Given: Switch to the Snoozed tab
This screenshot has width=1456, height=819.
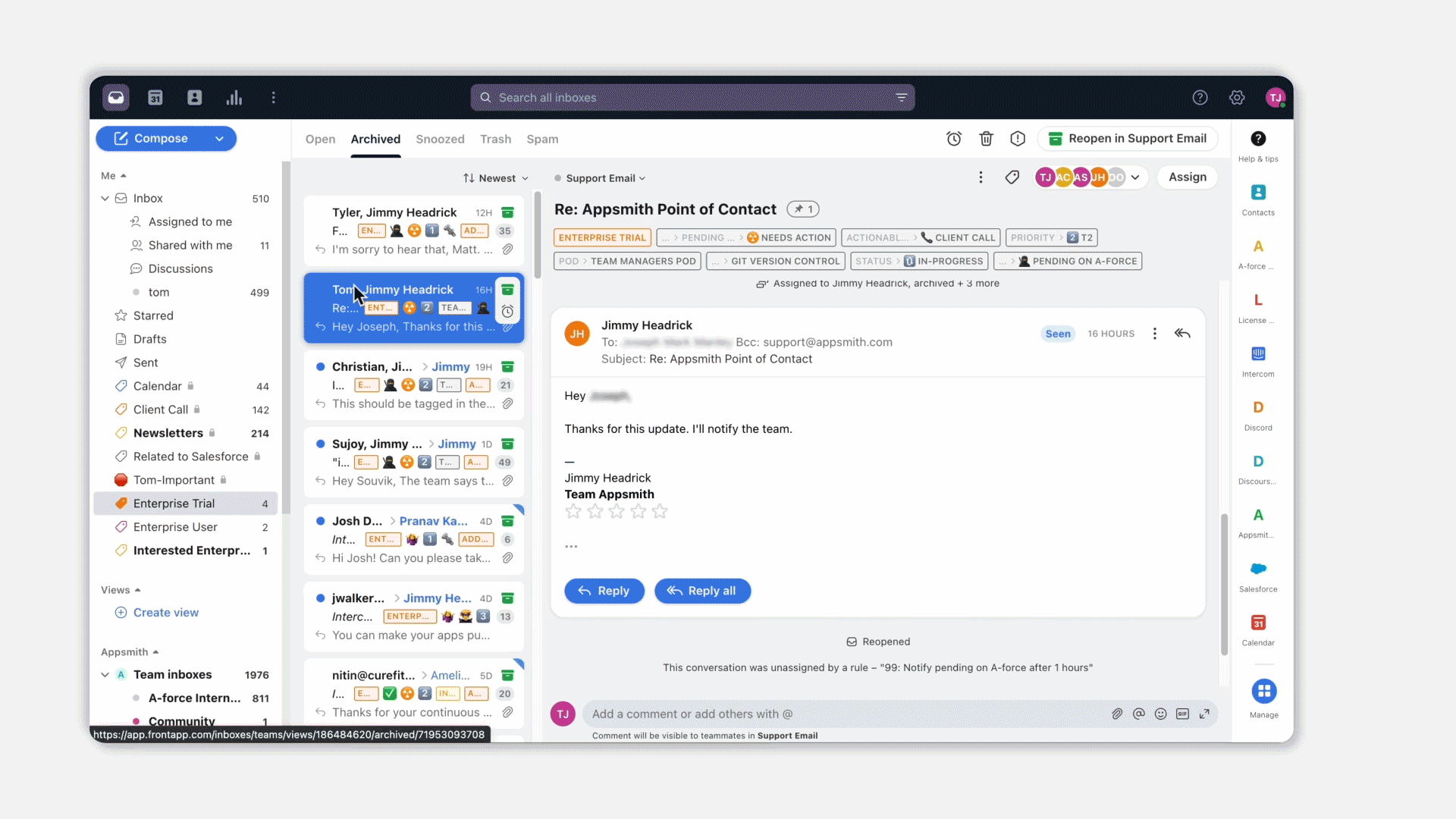Looking at the screenshot, I should pyautogui.click(x=440, y=139).
